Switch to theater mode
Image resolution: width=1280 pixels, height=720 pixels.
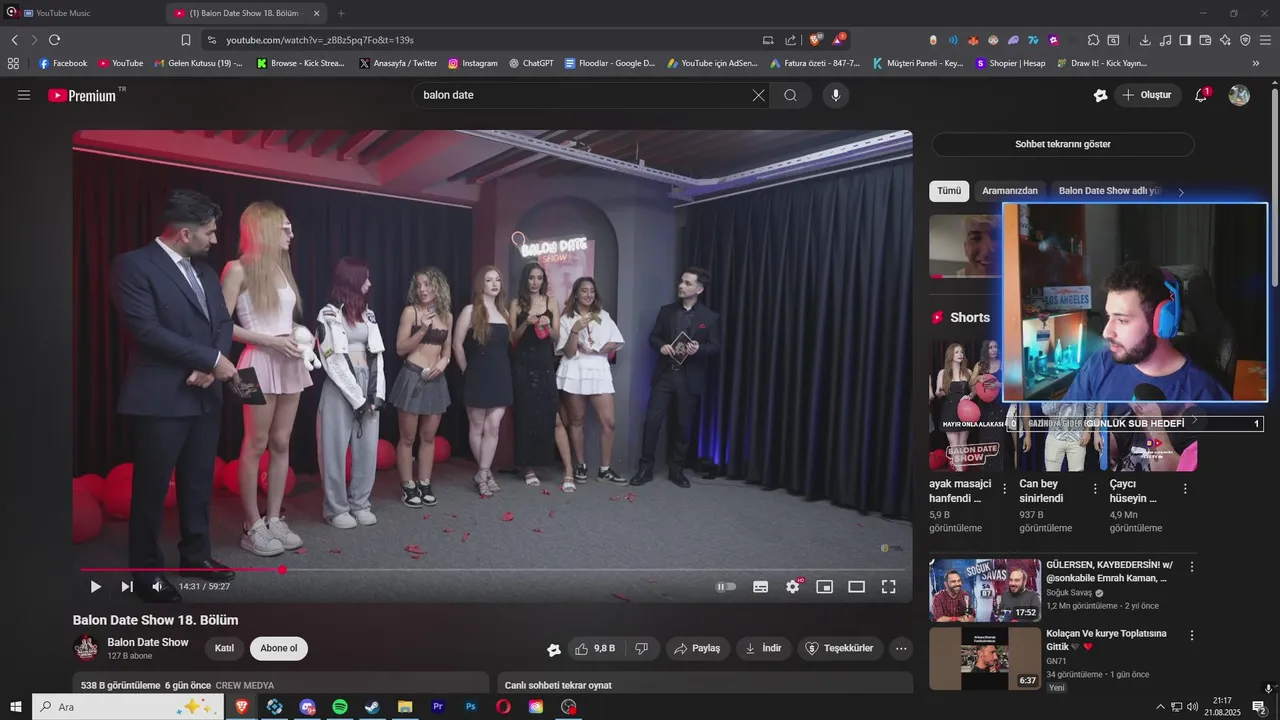pos(857,587)
